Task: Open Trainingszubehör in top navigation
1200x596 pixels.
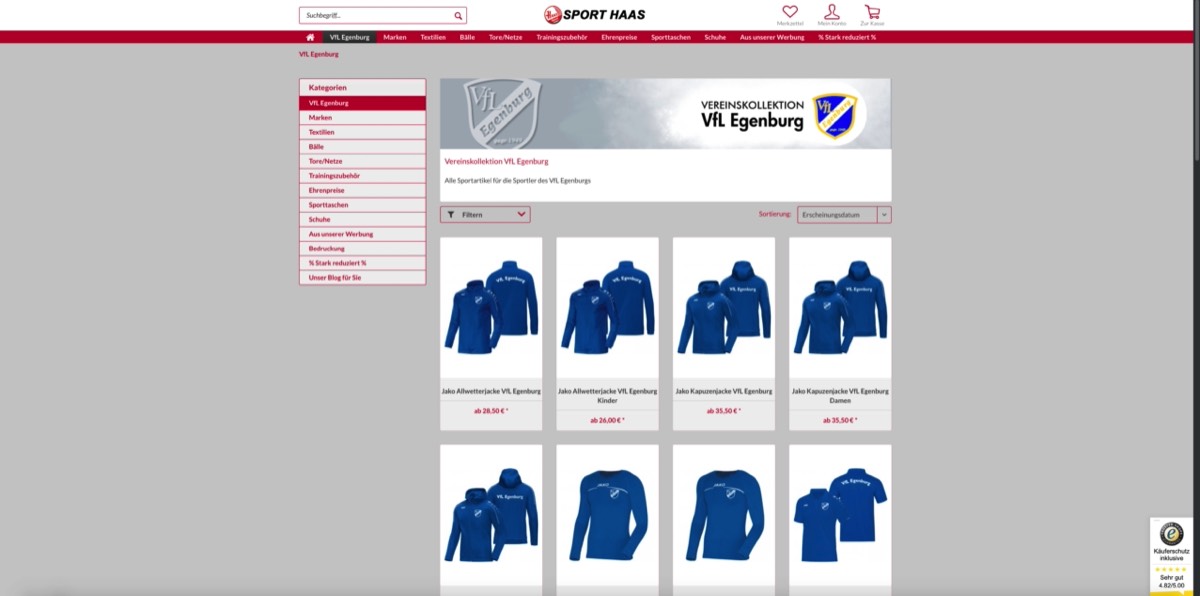Action: point(562,37)
